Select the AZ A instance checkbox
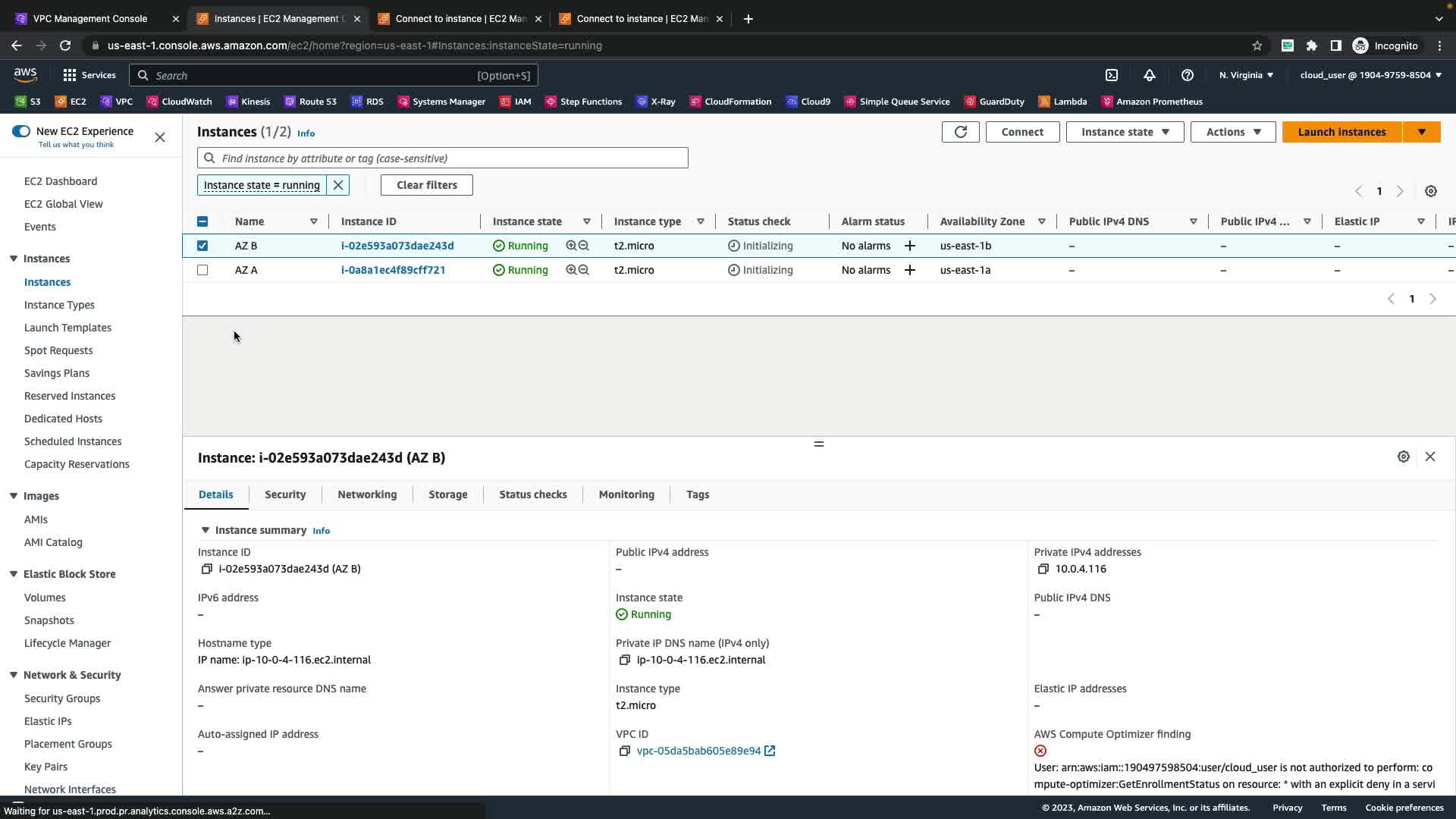Viewport: 1456px width, 819px height. click(x=202, y=270)
